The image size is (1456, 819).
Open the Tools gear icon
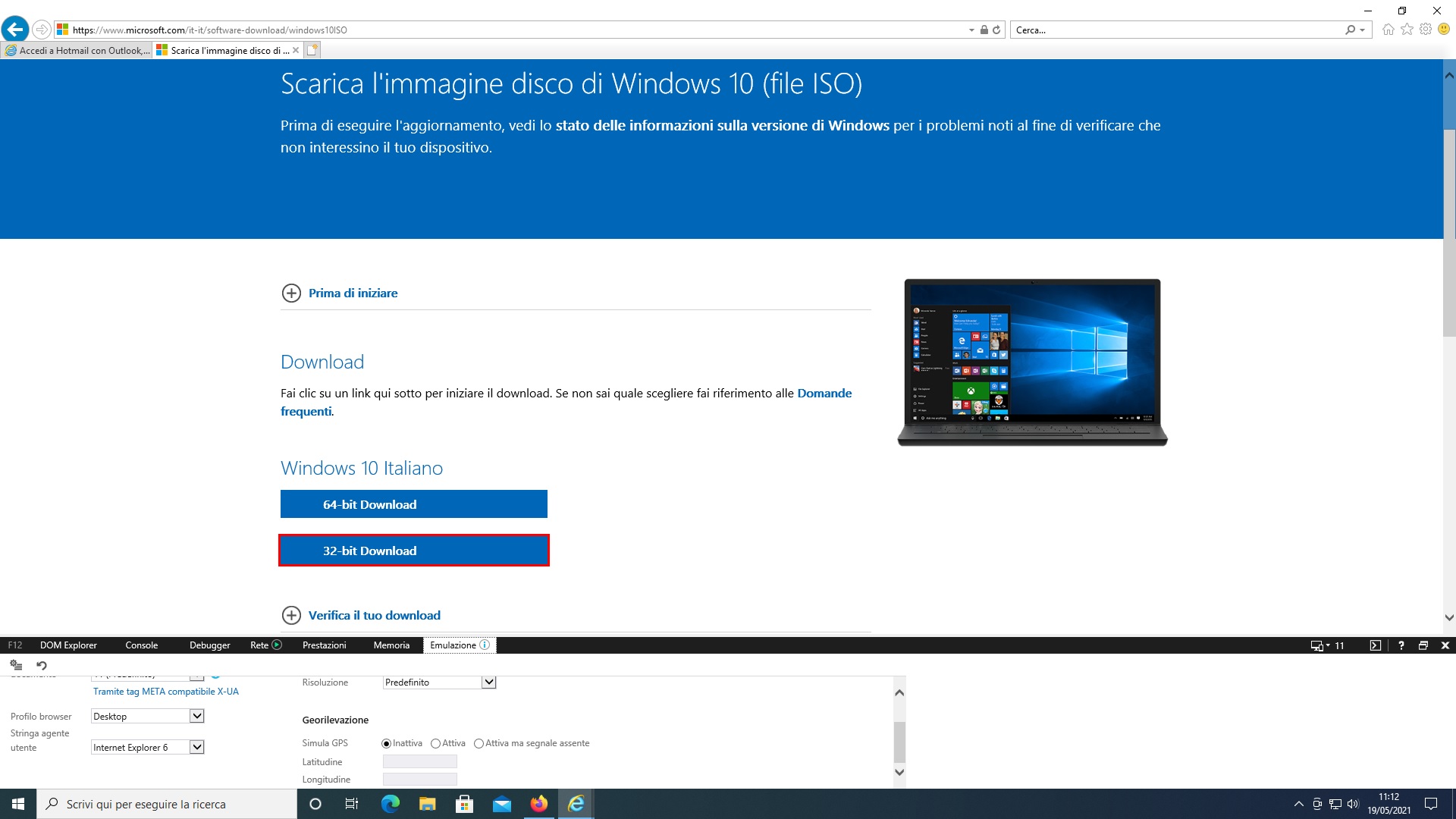[1426, 30]
